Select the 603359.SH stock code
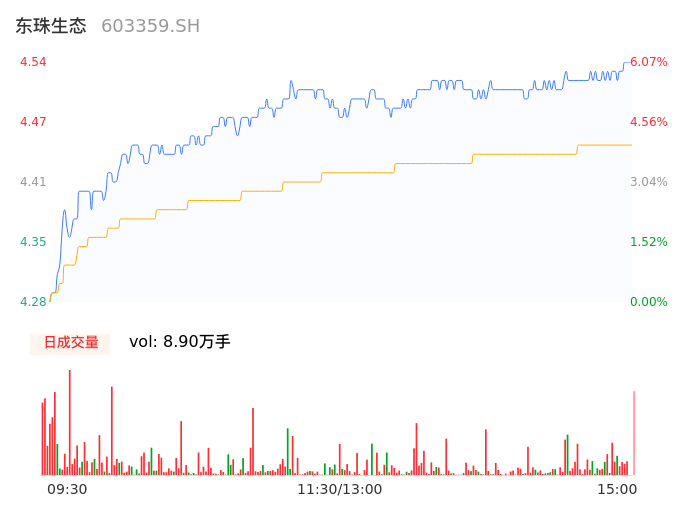The image size is (686, 524). 150,26
